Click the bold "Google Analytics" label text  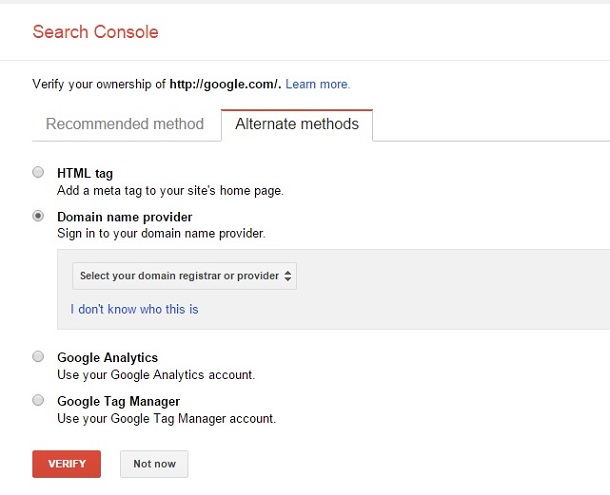(x=107, y=357)
